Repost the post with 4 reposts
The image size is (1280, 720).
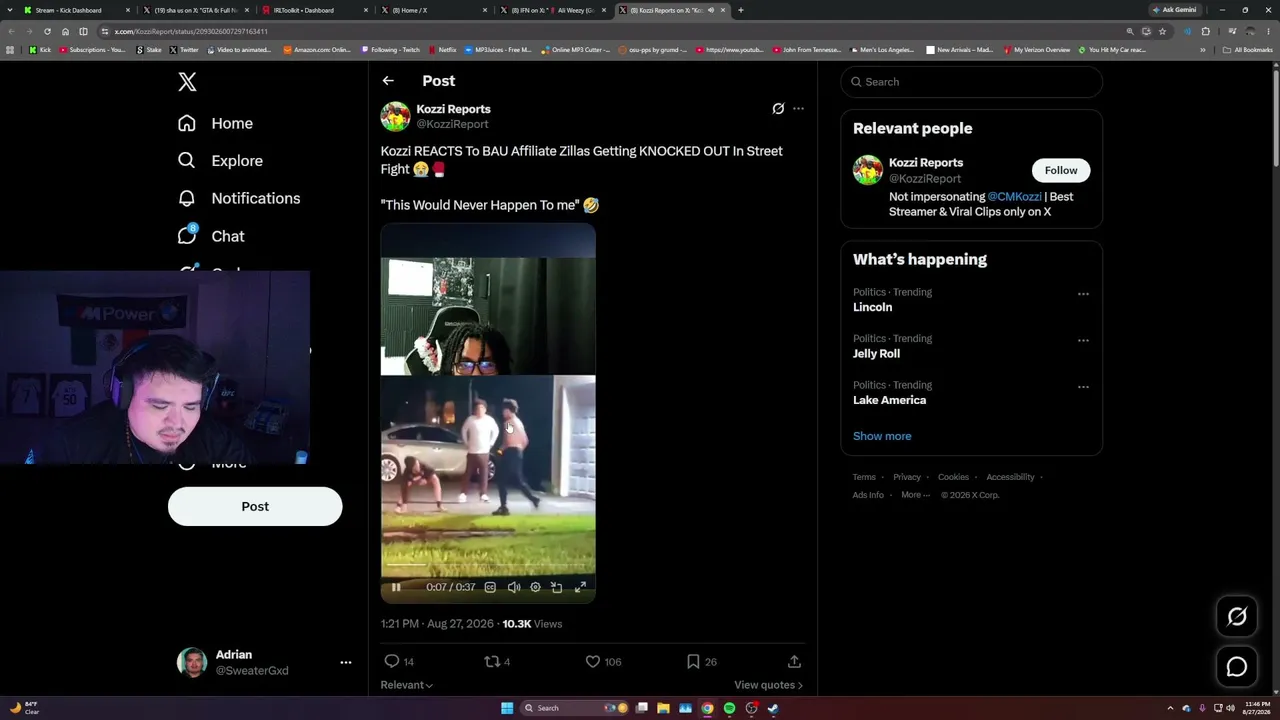point(497,661)
